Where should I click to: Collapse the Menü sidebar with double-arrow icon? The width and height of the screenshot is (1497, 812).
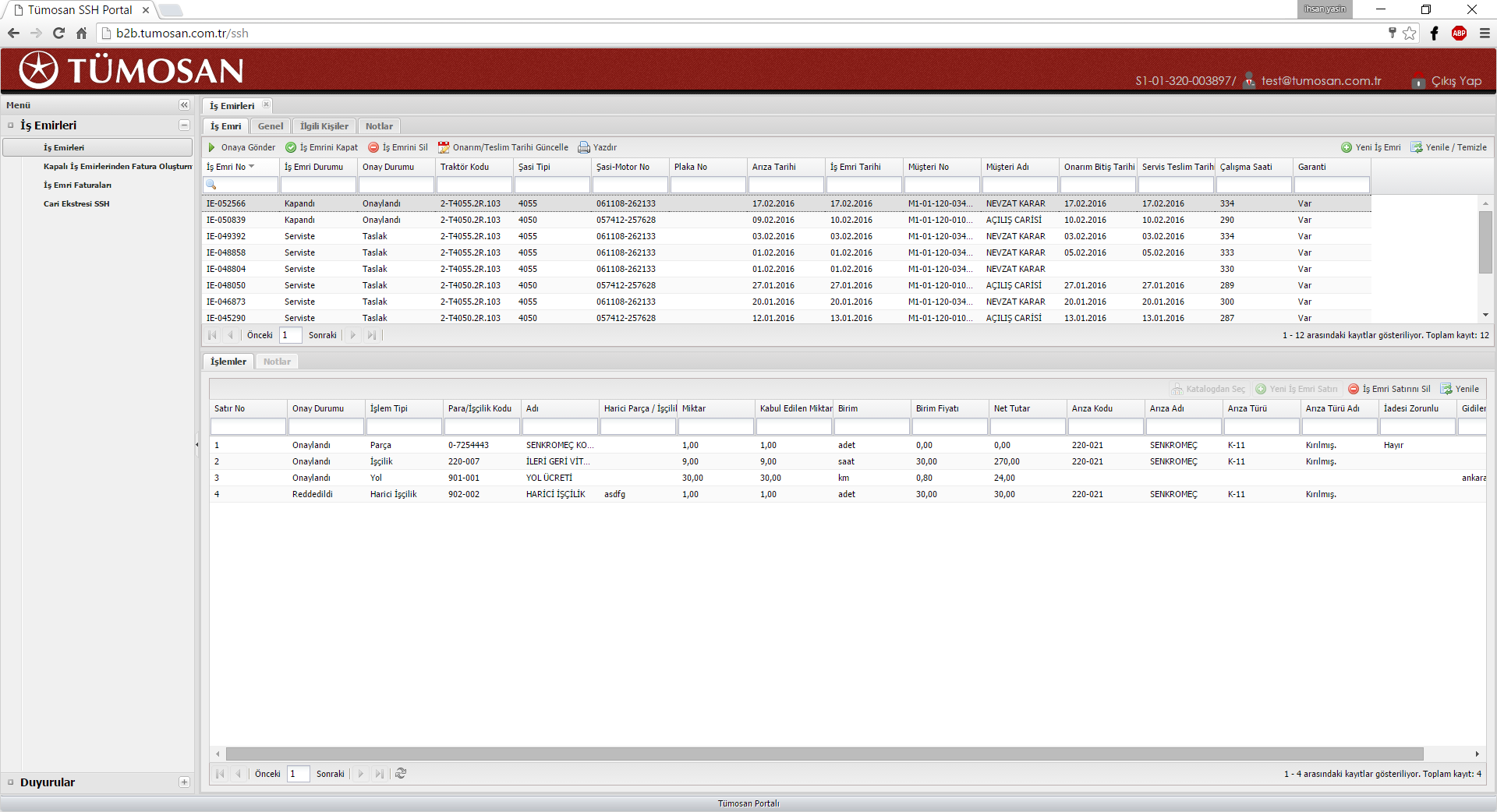pos(184,105)
